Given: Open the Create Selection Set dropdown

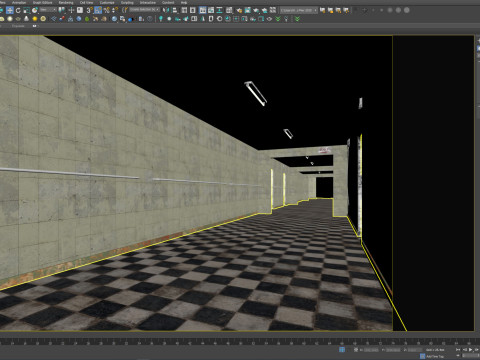Looking at the screenshot, I should (144, 10).
